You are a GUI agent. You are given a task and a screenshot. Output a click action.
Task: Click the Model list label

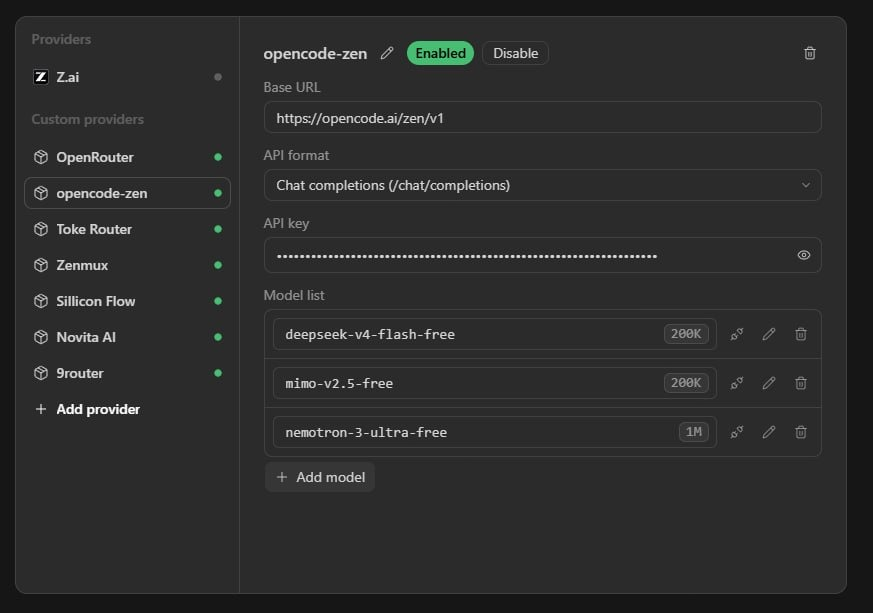[293, 296]
